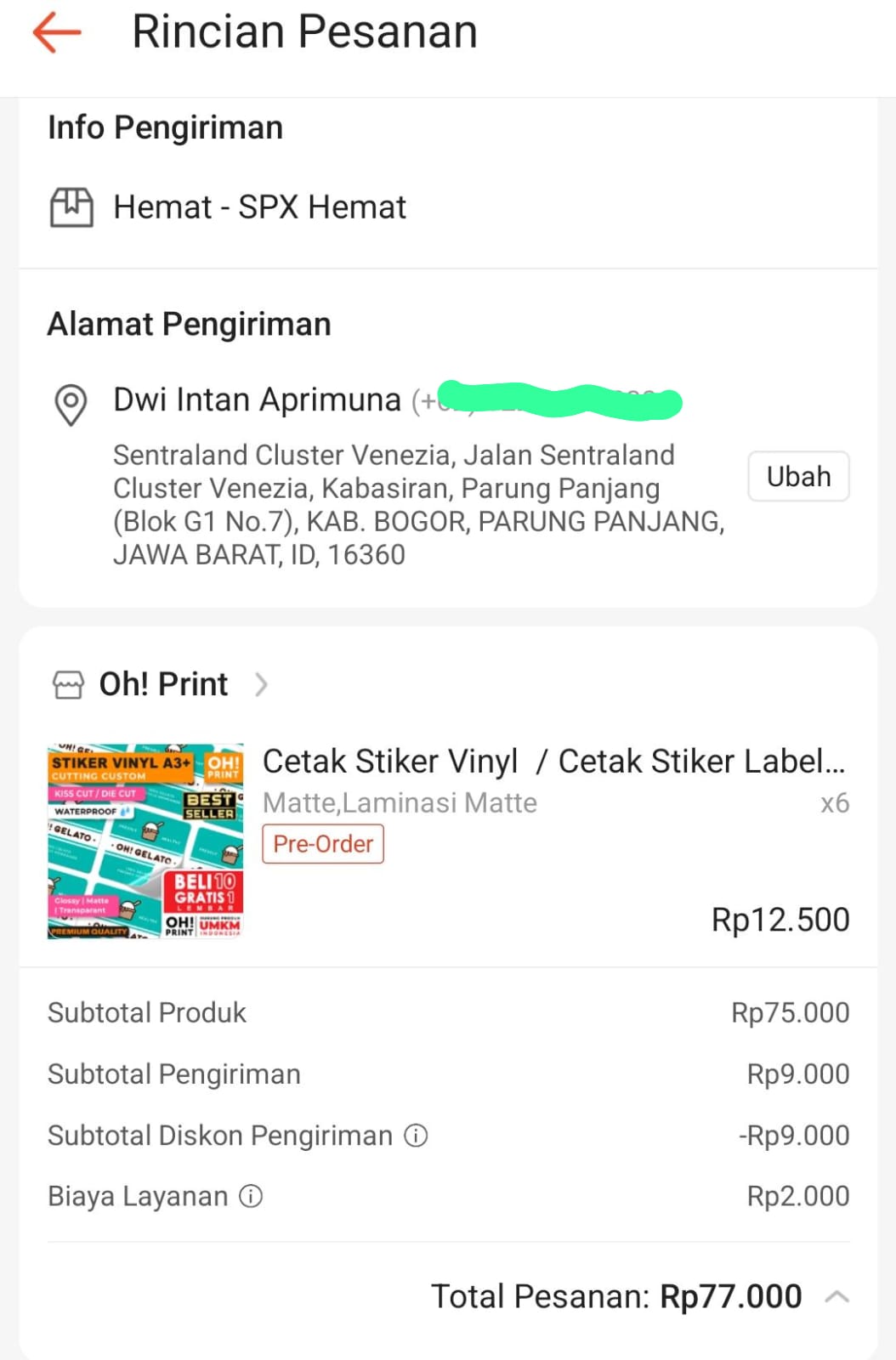Open Cetak Stiker Vinyl product title
The height and width of the screenshot is (1360, 896).
click(x=553, y=762)
